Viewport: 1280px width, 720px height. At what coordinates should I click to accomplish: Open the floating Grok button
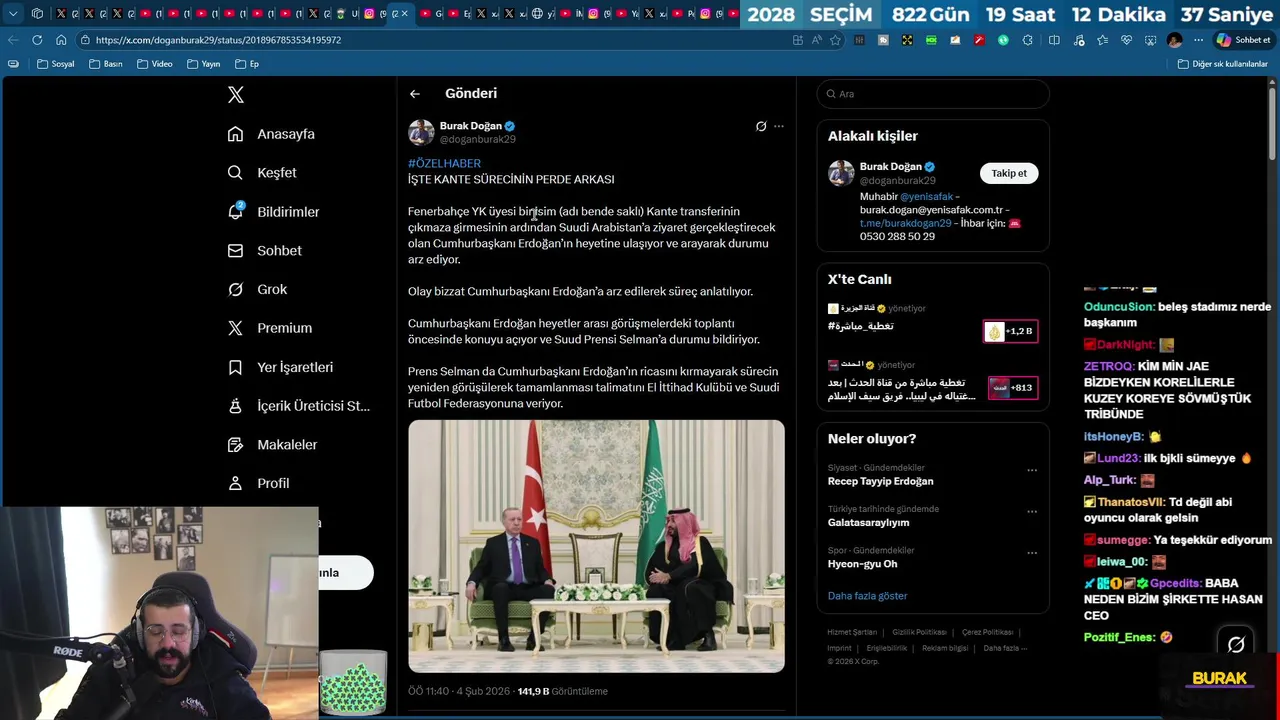(1236, 645)
